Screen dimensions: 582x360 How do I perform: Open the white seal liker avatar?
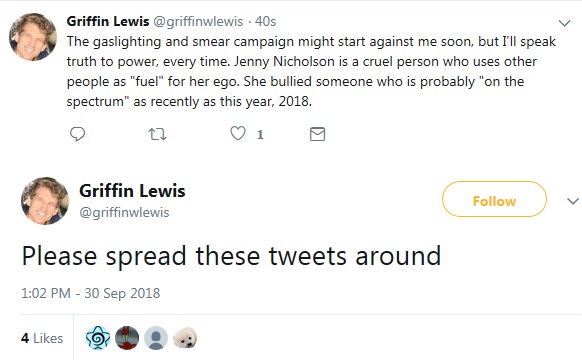185,338
